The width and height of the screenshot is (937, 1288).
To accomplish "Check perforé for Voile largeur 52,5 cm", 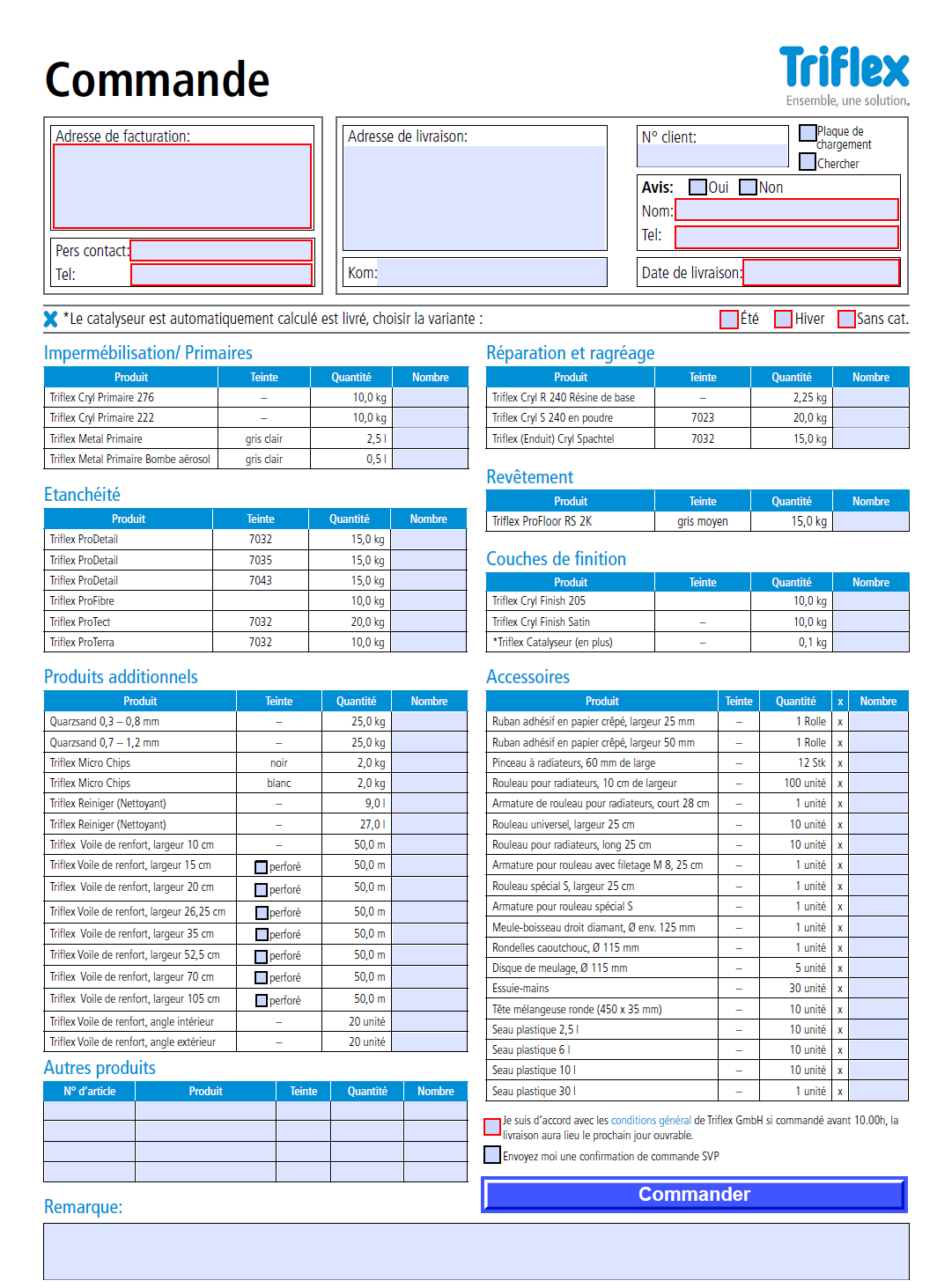I will 262,956.
